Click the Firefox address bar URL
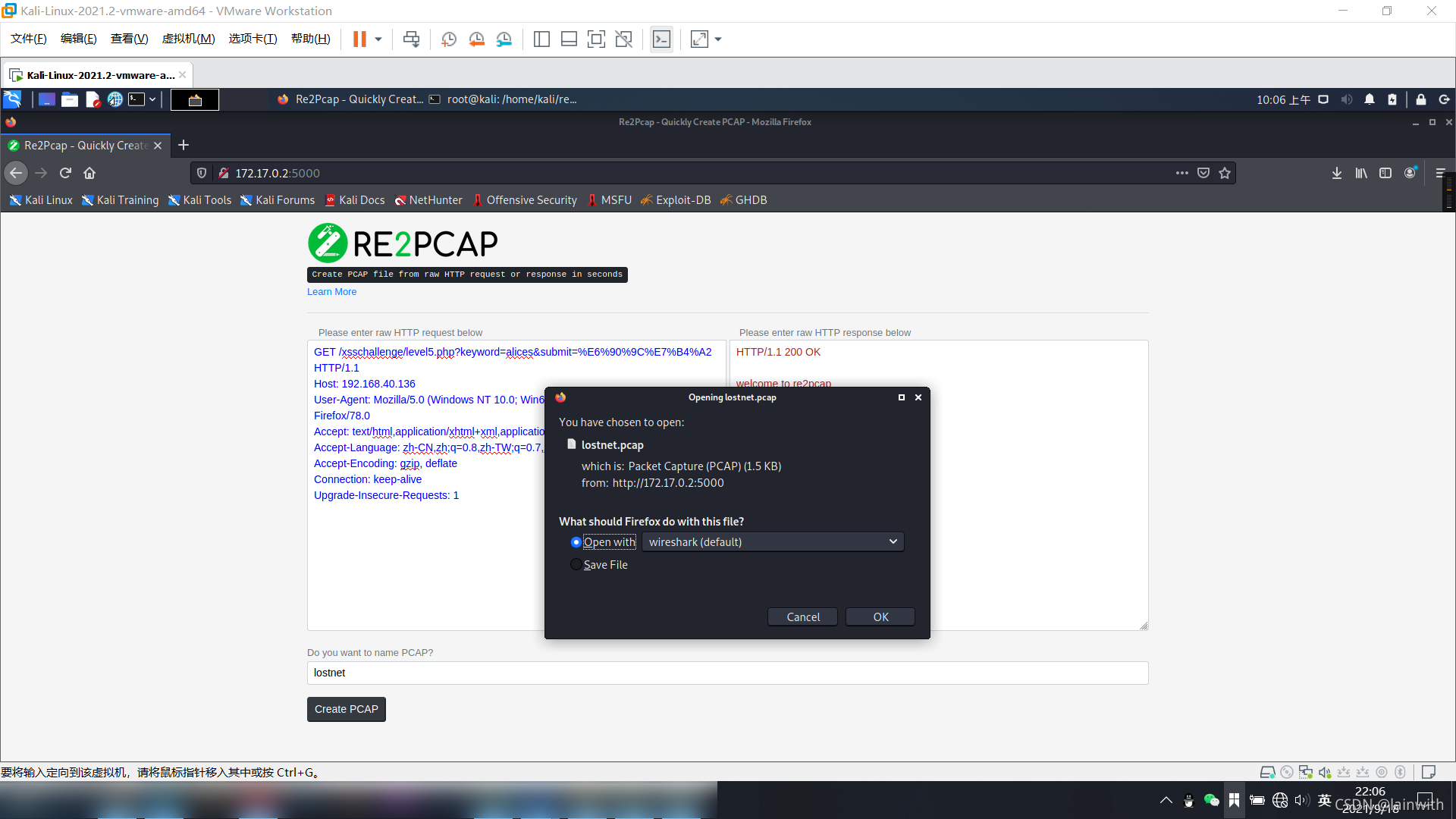Image resolution: width=1456 pixels, height=819 pixels. point(277,174)
